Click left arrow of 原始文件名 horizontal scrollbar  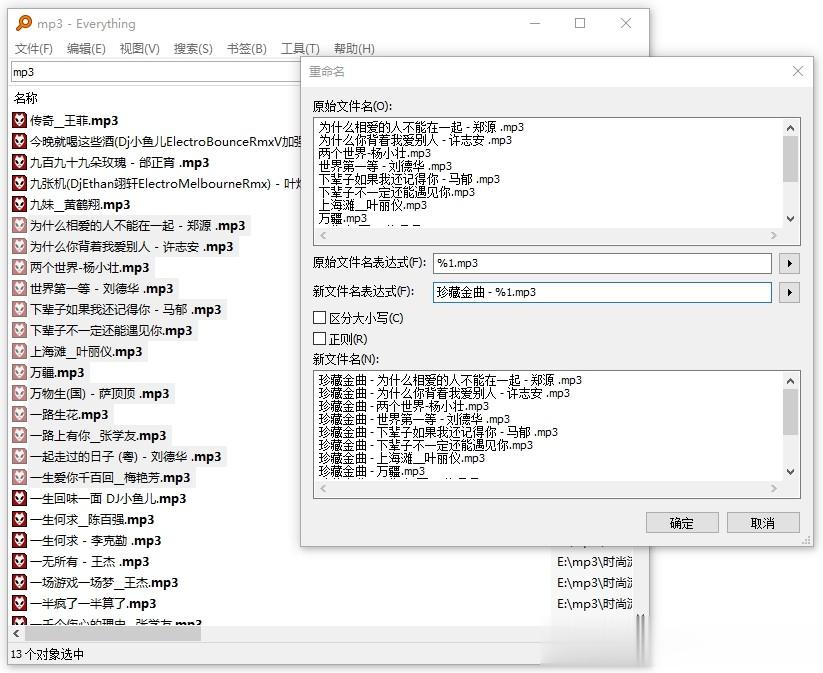(x=323, y=236)
